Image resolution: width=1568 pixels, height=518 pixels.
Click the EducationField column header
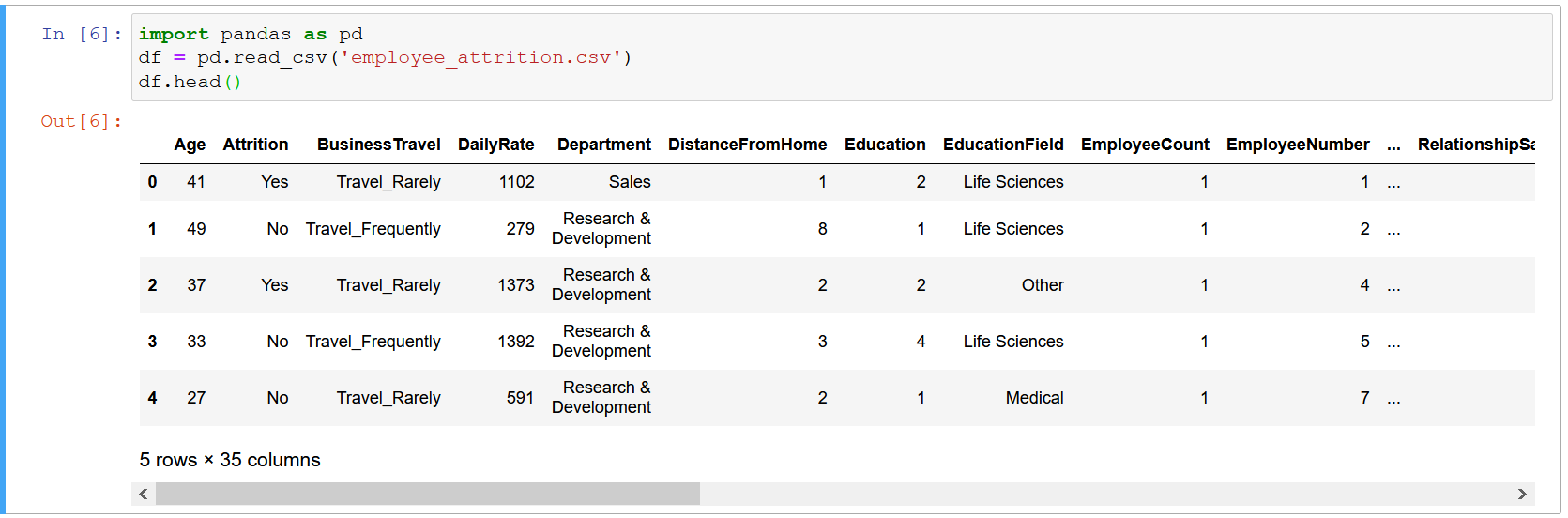point(1003,145)
